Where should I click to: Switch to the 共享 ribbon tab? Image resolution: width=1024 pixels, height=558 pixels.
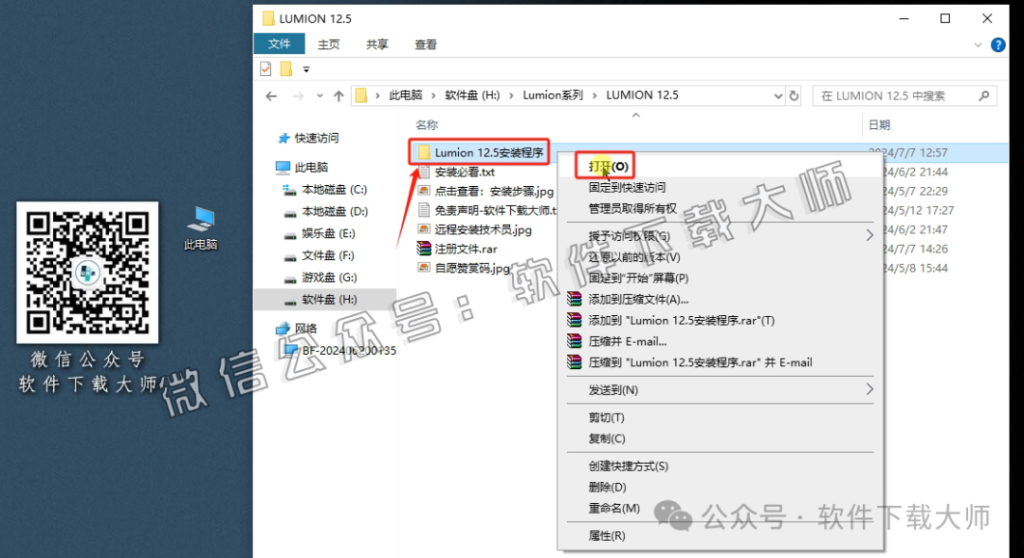coord(377,44)
